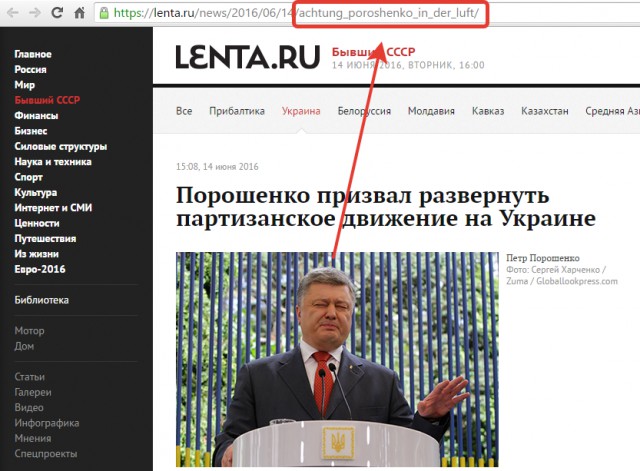Open Наука и техника sidebar section
This screenshot has width=640, height=471.
coord(53,162)
